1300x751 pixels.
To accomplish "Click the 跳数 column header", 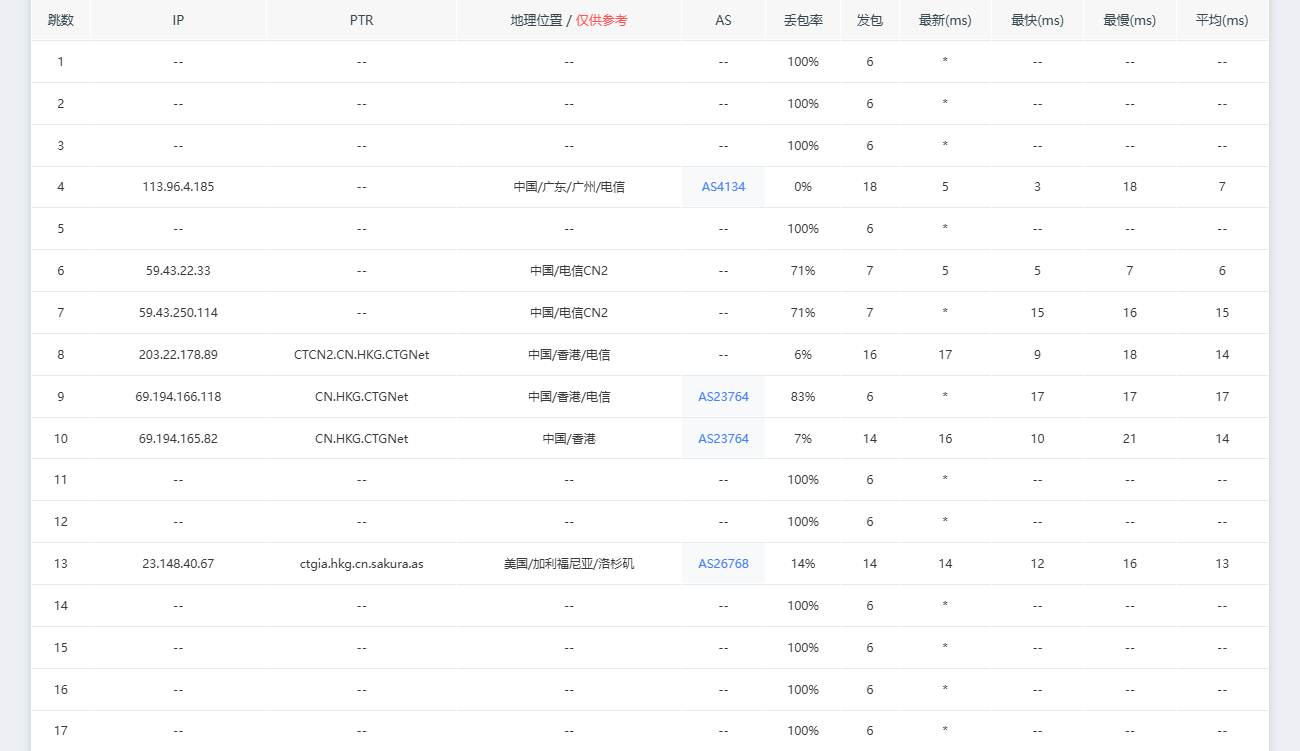I will [x=61, y=20].
